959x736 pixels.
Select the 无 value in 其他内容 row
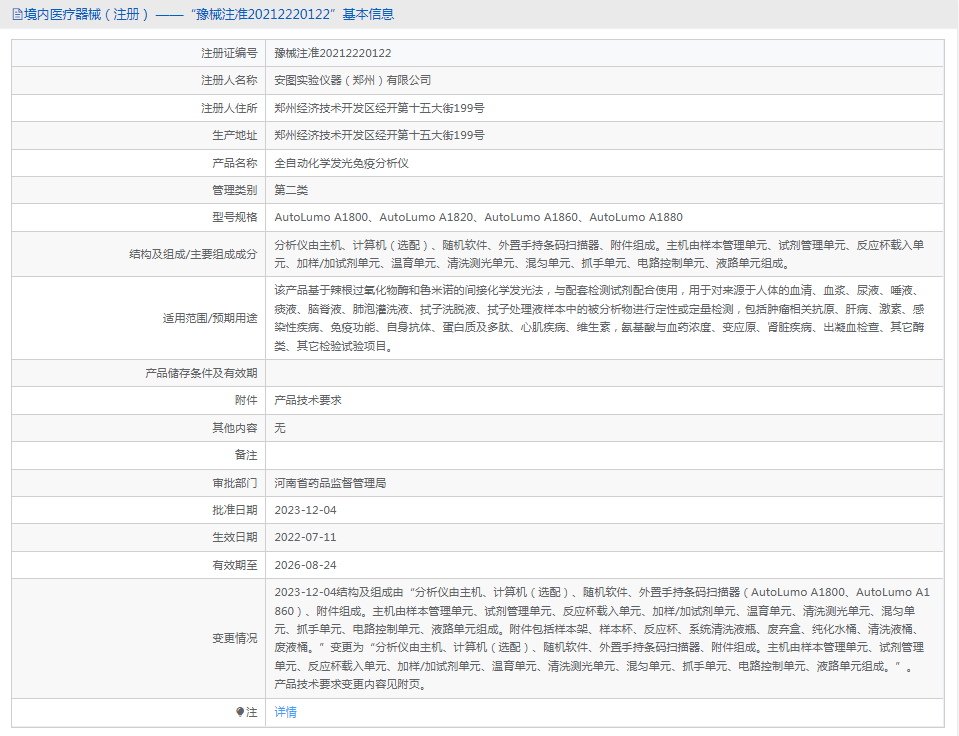point(280,428)
